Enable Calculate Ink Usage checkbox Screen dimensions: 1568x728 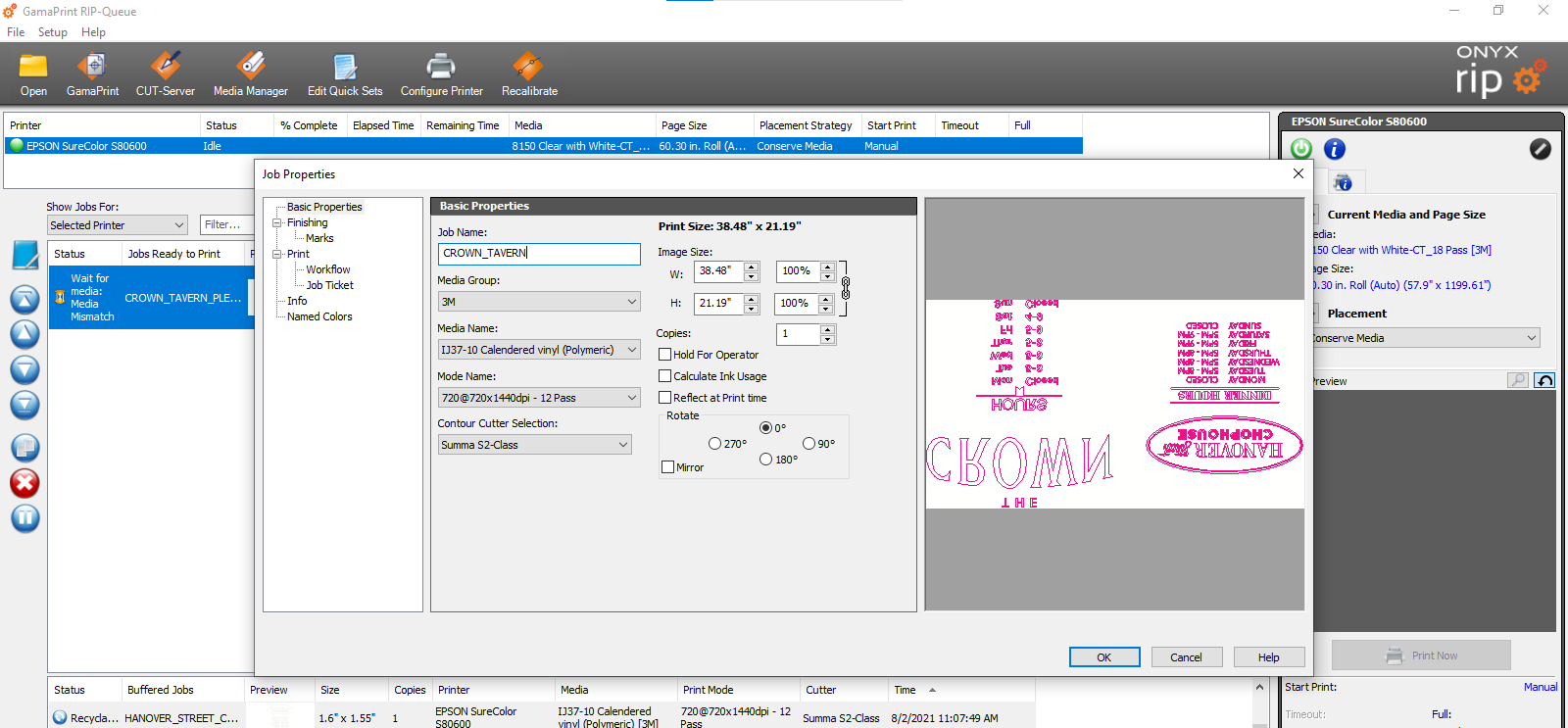[665, 376]
